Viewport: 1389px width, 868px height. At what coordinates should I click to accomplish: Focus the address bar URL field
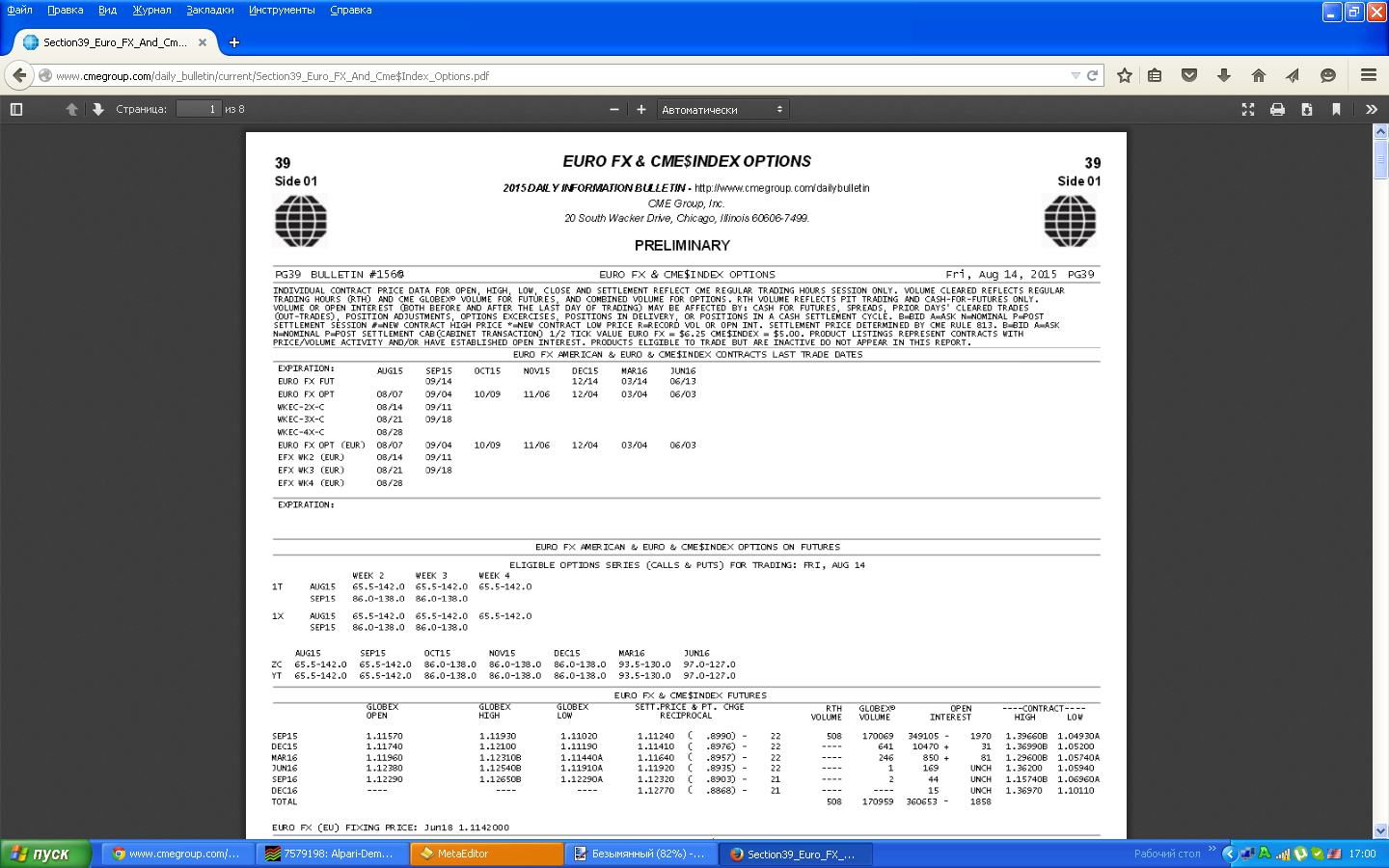[559, 75]
